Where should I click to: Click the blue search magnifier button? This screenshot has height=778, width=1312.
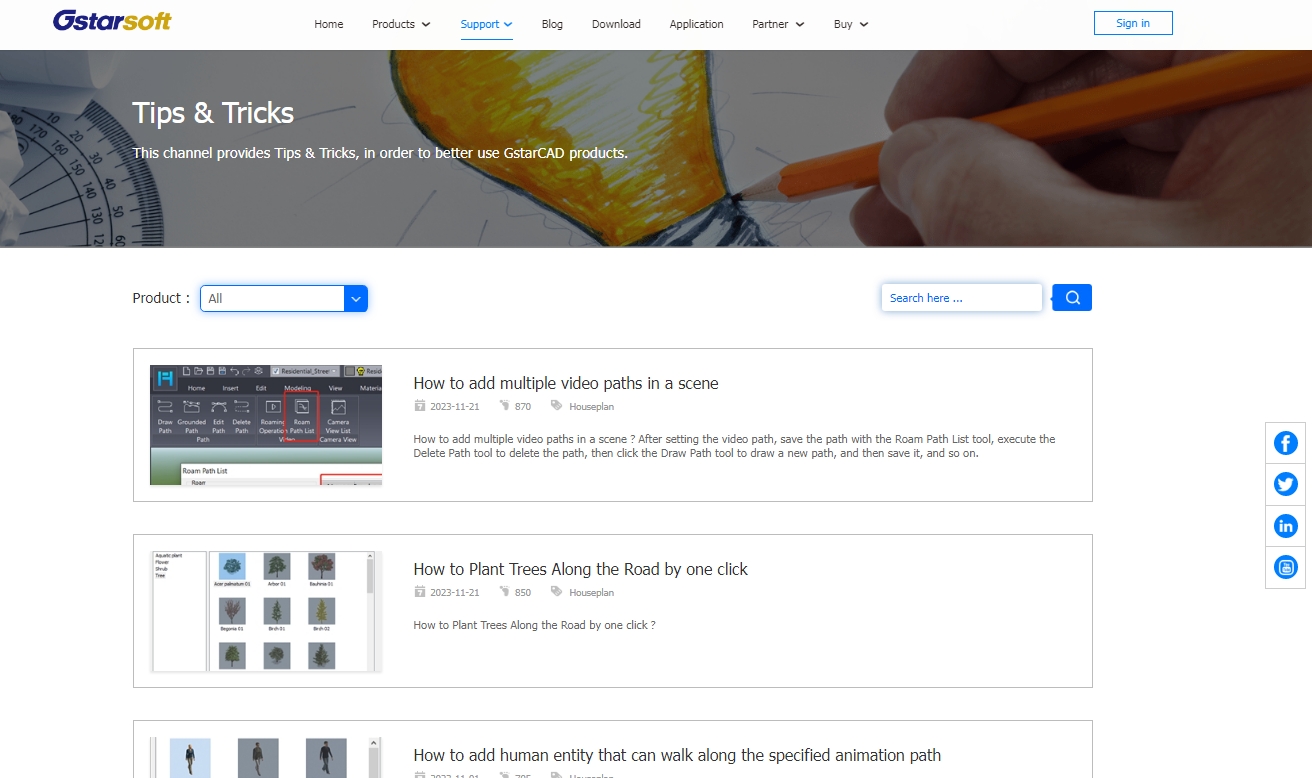(x=1072, y=298)
